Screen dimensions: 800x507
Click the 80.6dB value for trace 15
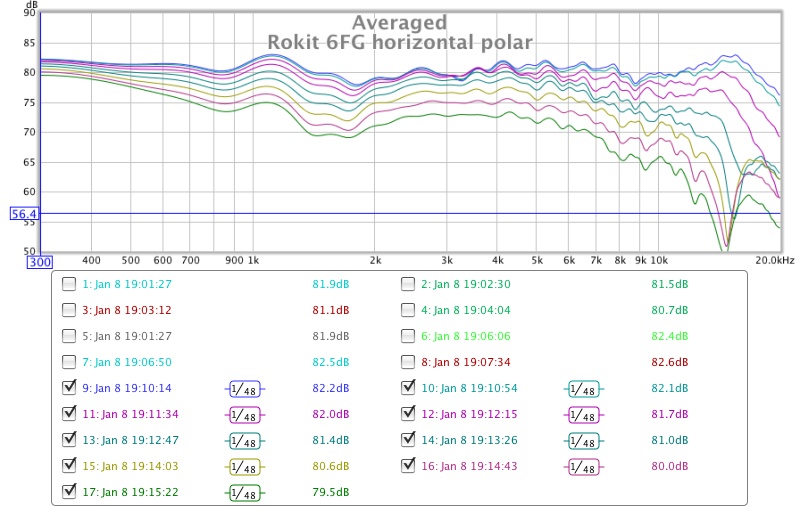click(331, 466)
